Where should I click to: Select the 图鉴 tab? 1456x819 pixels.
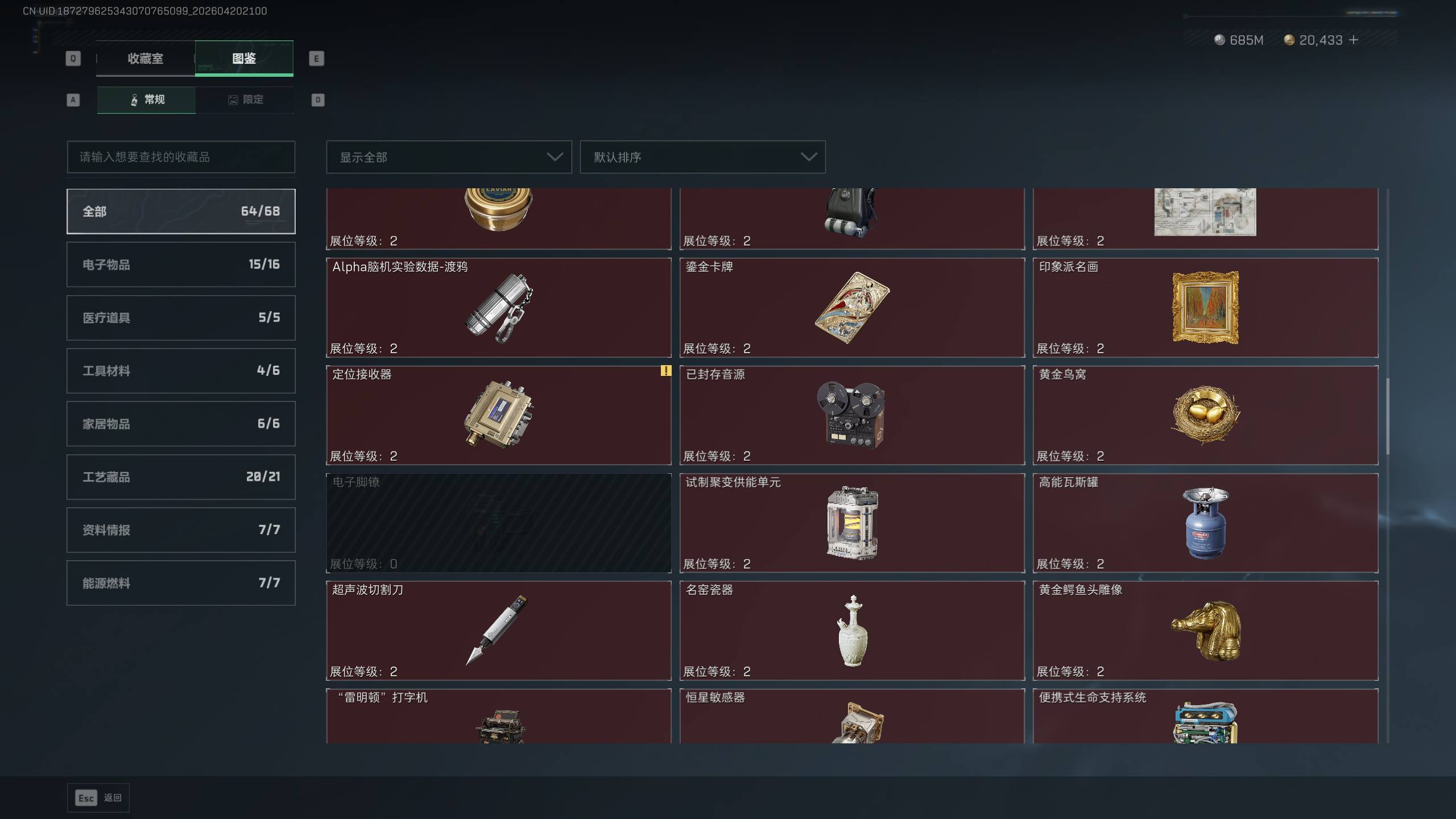[244, 59]
